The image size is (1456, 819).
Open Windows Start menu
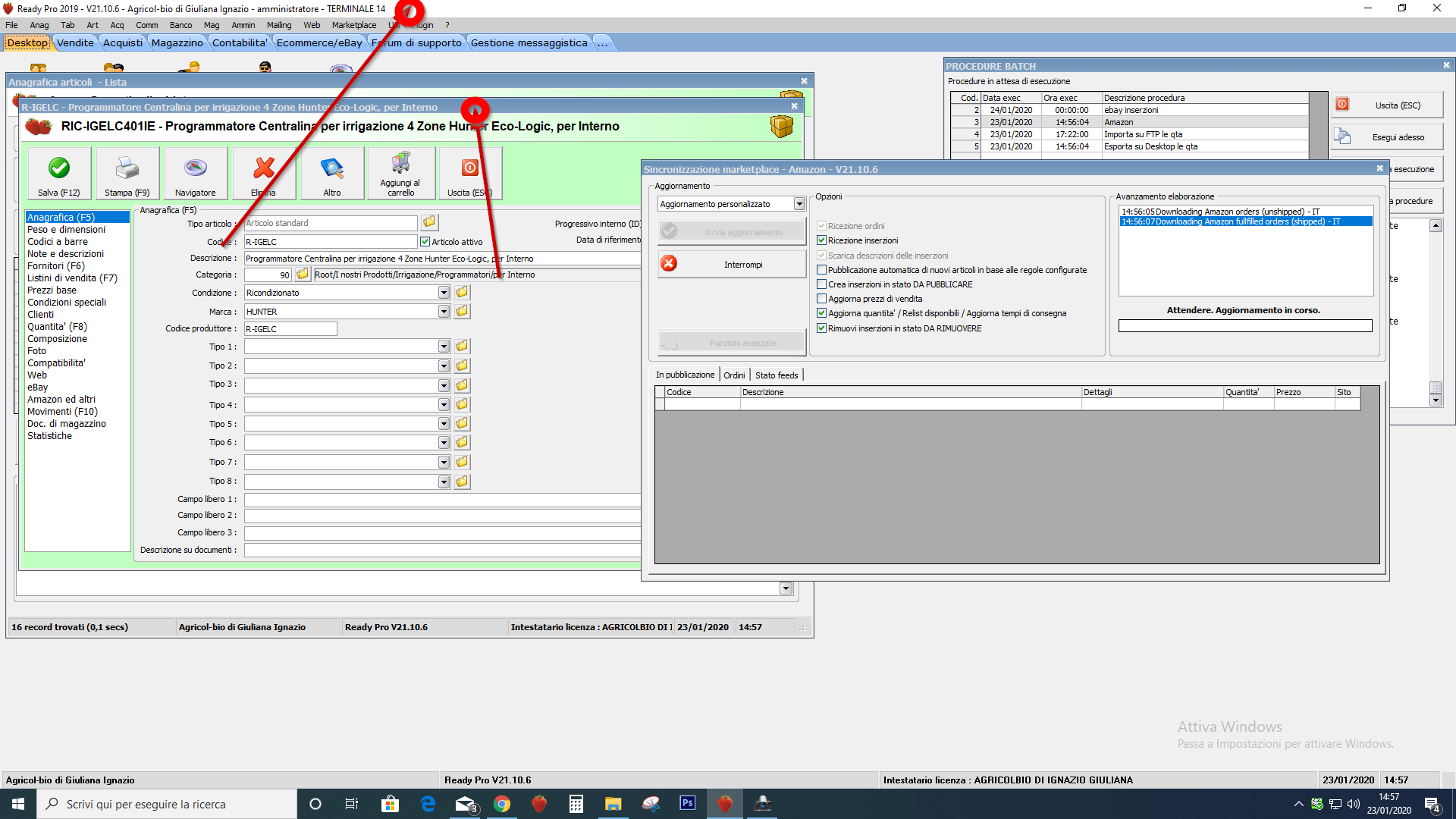coord(18,804)
